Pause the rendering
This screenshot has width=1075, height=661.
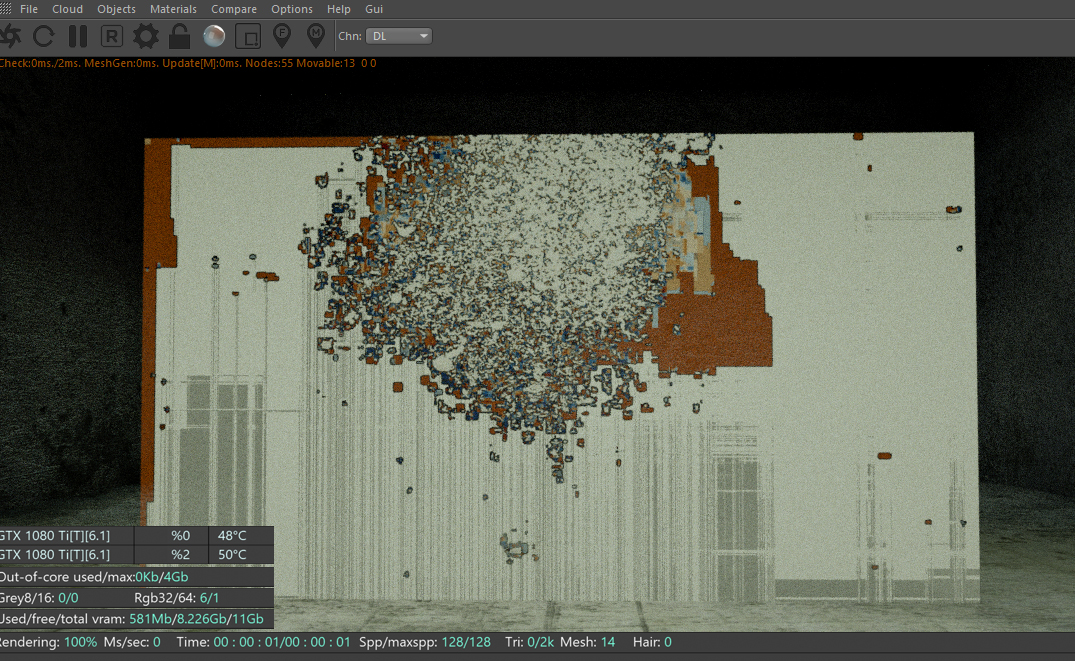(x=78, y=36)
